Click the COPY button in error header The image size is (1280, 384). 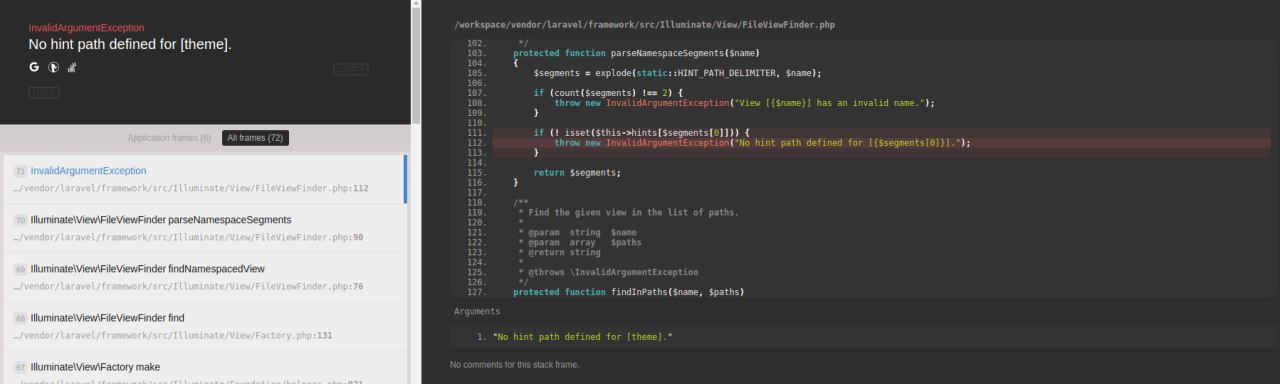click(x=351, y=69)
